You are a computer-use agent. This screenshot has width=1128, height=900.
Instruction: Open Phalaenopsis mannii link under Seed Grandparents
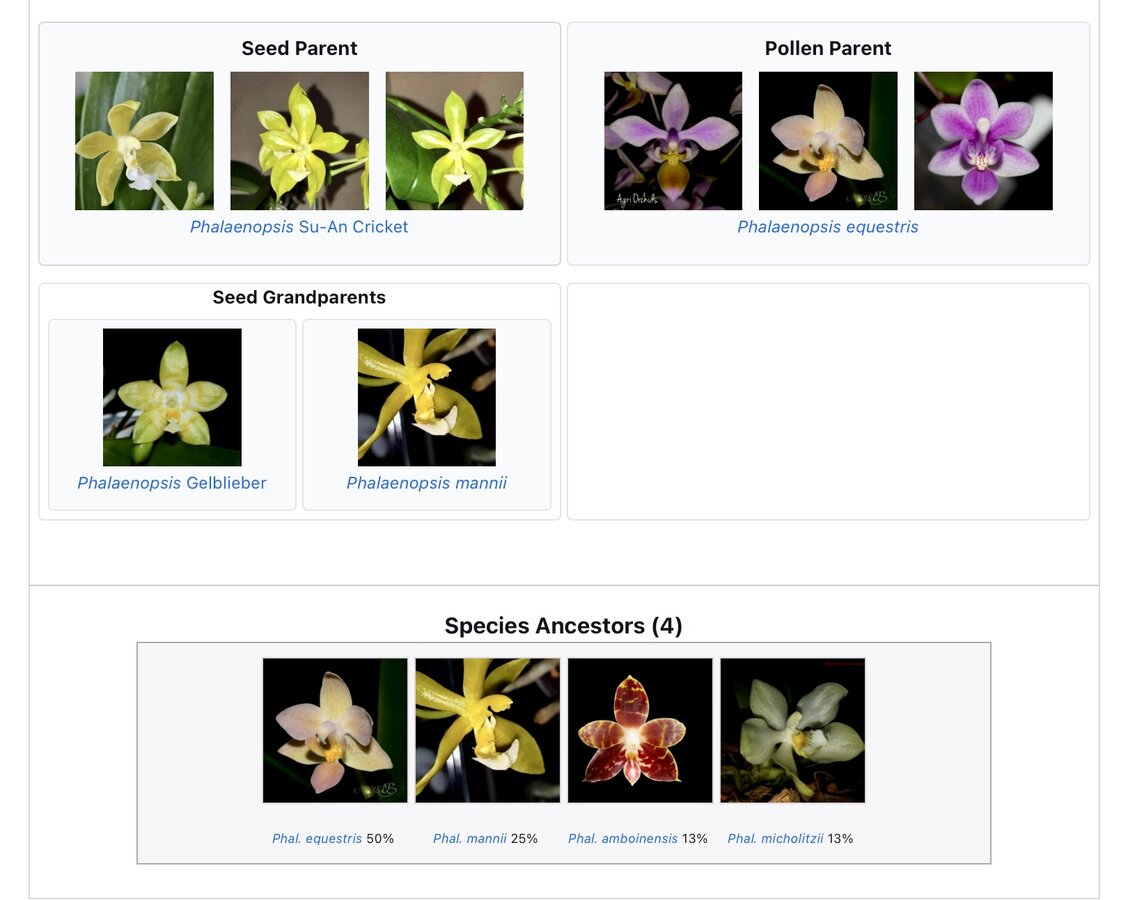pos(426,483)
